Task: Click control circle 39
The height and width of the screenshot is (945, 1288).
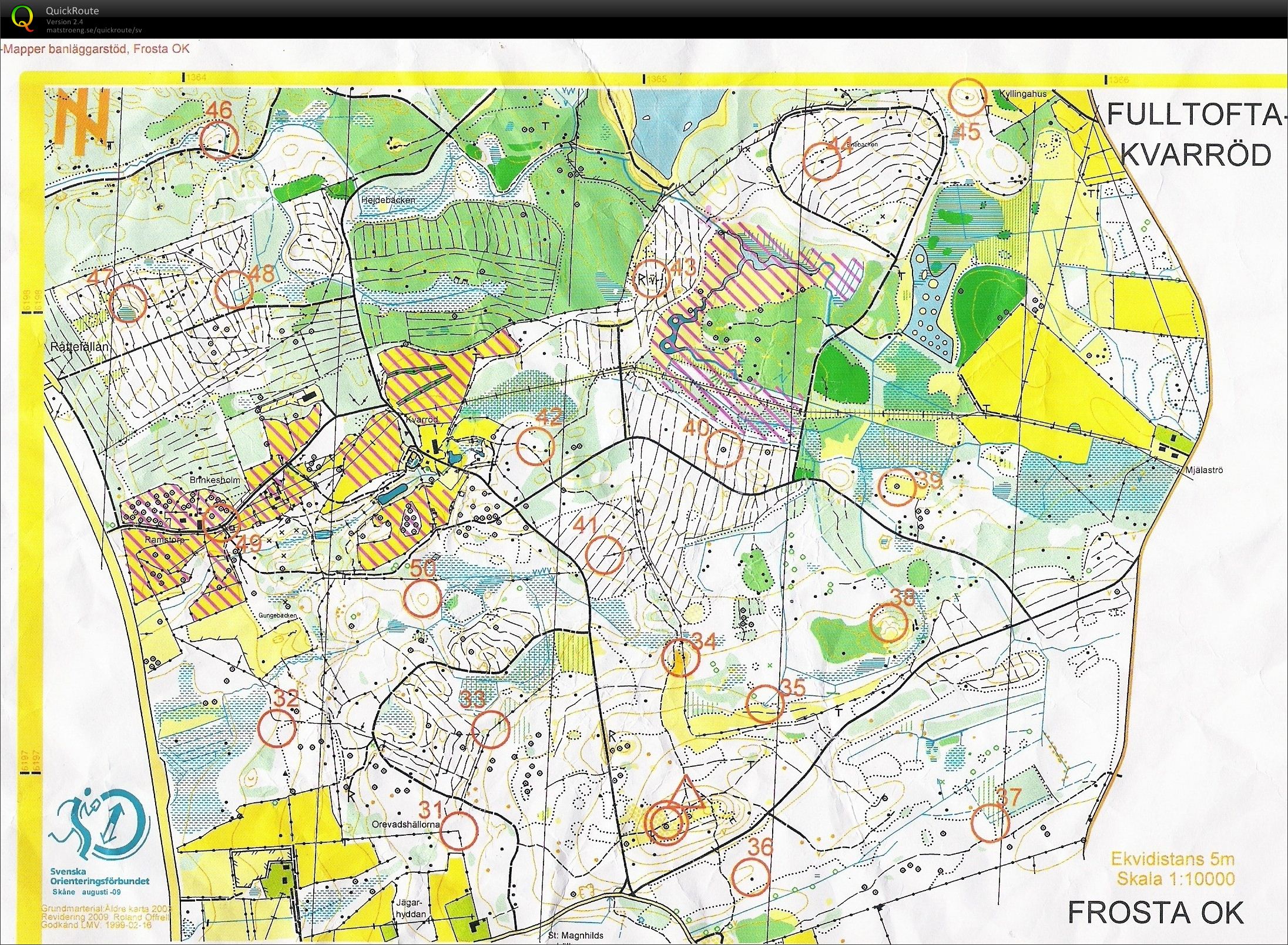Action: (x=897, y=487)
